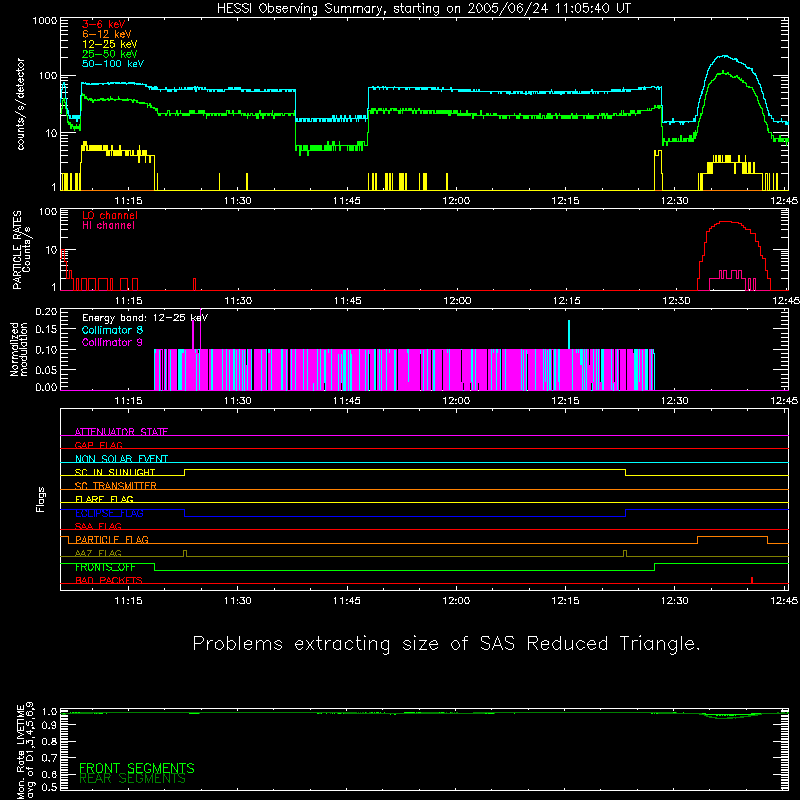Click the red bad packets spike marker
This screenshot has height=800, width=800.
click(752, 580)
